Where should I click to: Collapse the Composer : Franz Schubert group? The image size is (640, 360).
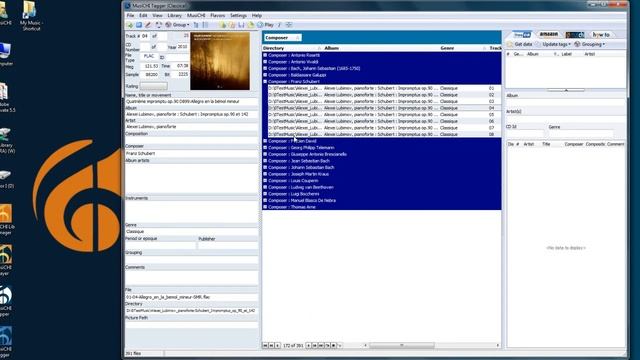coord(265,82)
